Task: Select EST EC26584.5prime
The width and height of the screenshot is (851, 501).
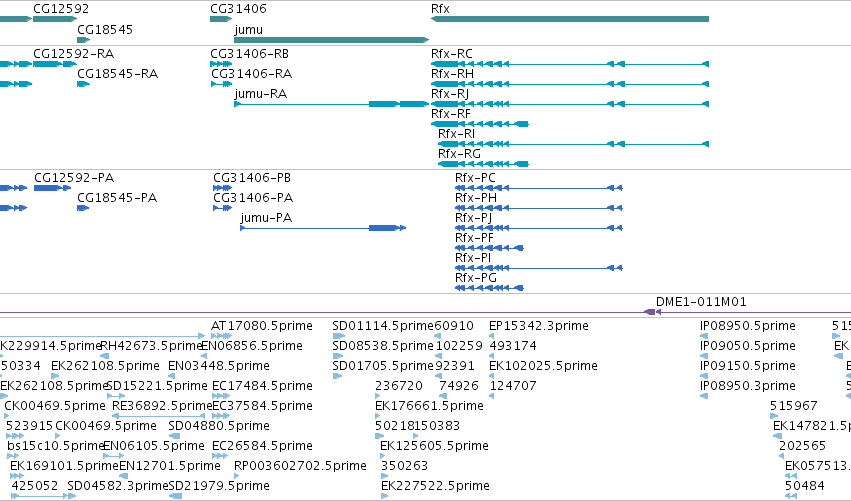Action: pos(262,446)
